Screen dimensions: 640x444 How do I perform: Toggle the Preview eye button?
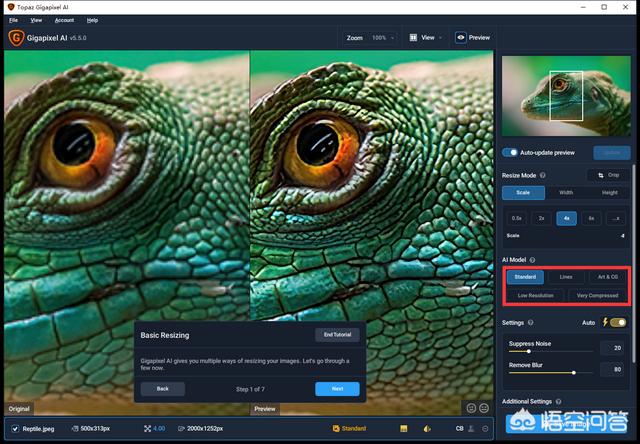(x=461, y=38)
